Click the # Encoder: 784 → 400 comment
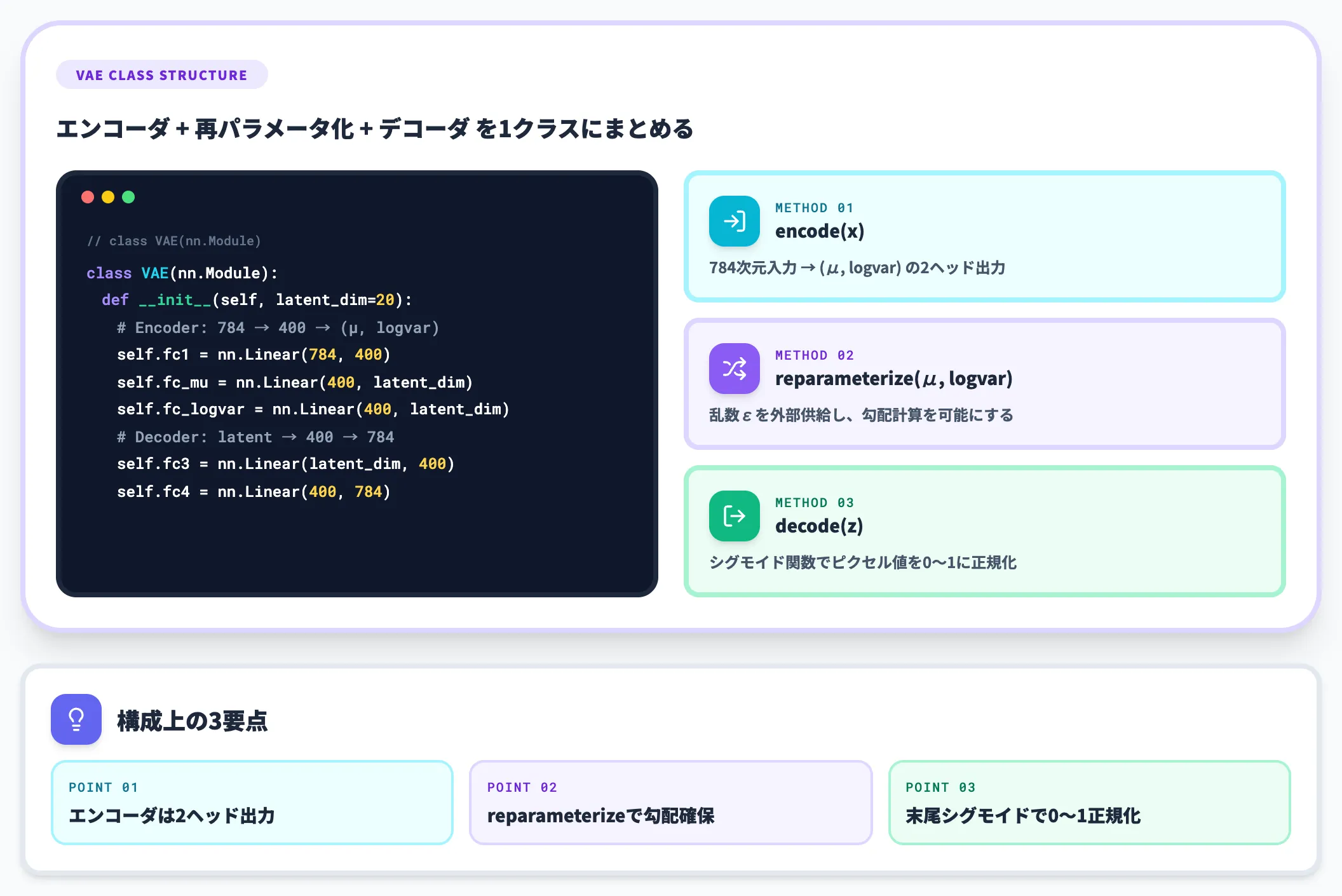The width and height of the screenshot is (1342, 896). pos(278,327)
